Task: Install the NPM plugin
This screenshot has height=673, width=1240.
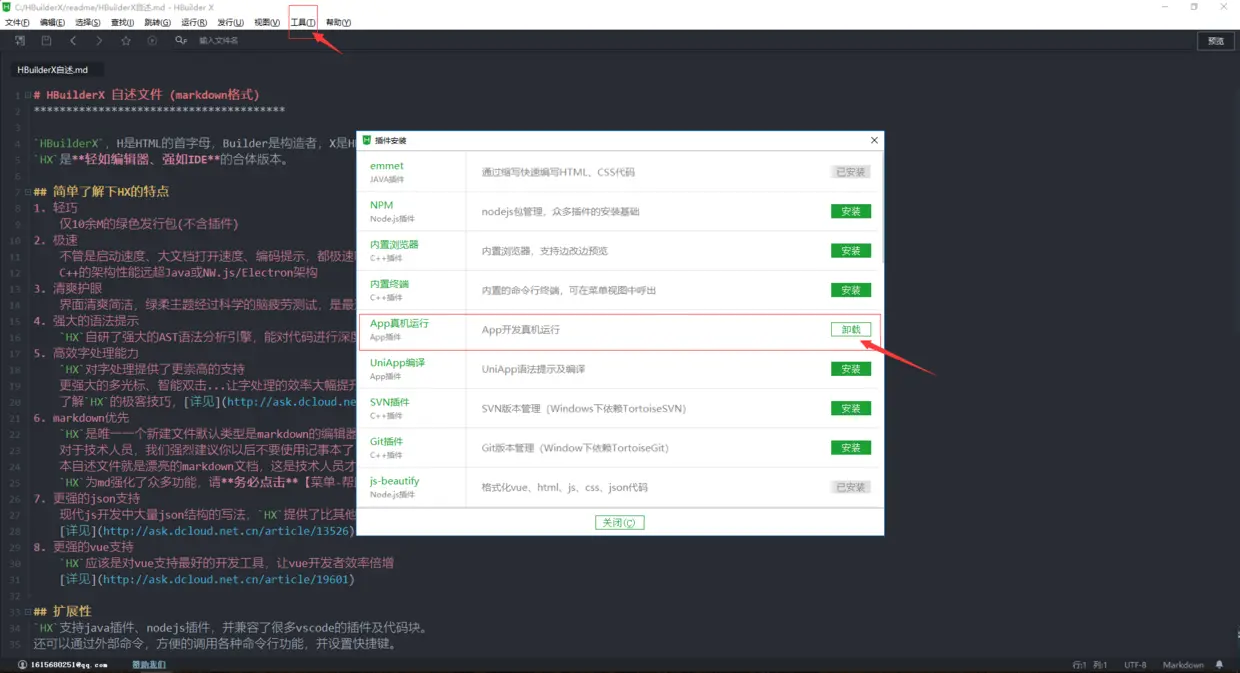Action: point(850,211)
